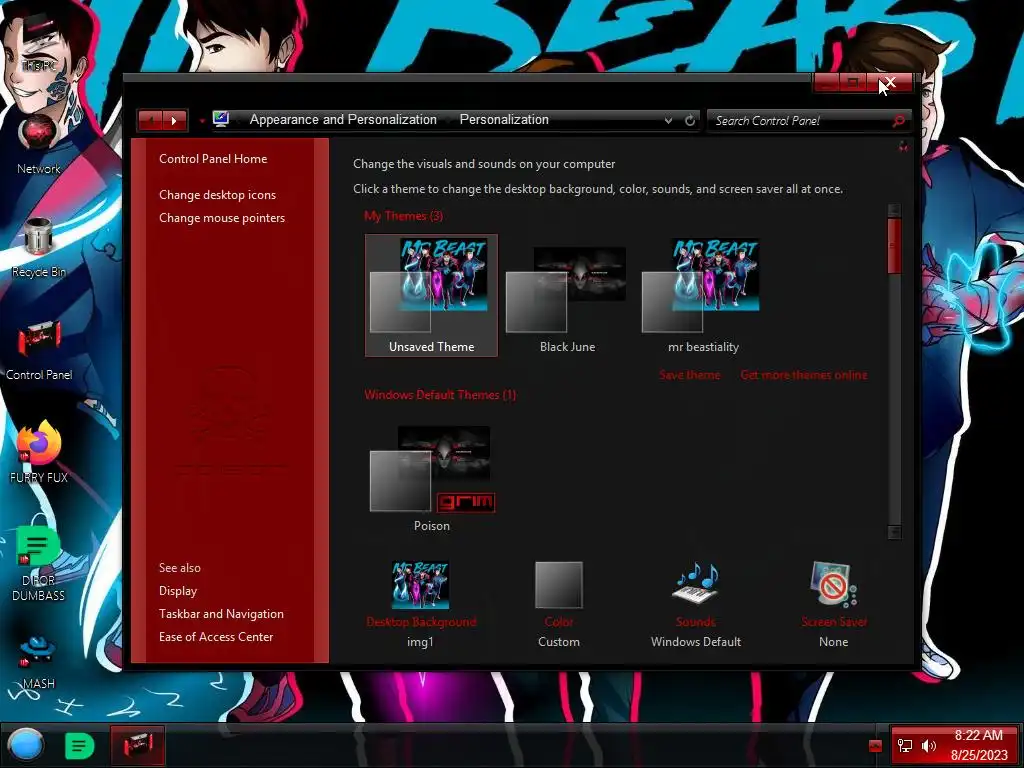Open the green chat app on taskbar
This screenshot has width=1024, height=768.
pyautogui.click(x=80, y=745)
